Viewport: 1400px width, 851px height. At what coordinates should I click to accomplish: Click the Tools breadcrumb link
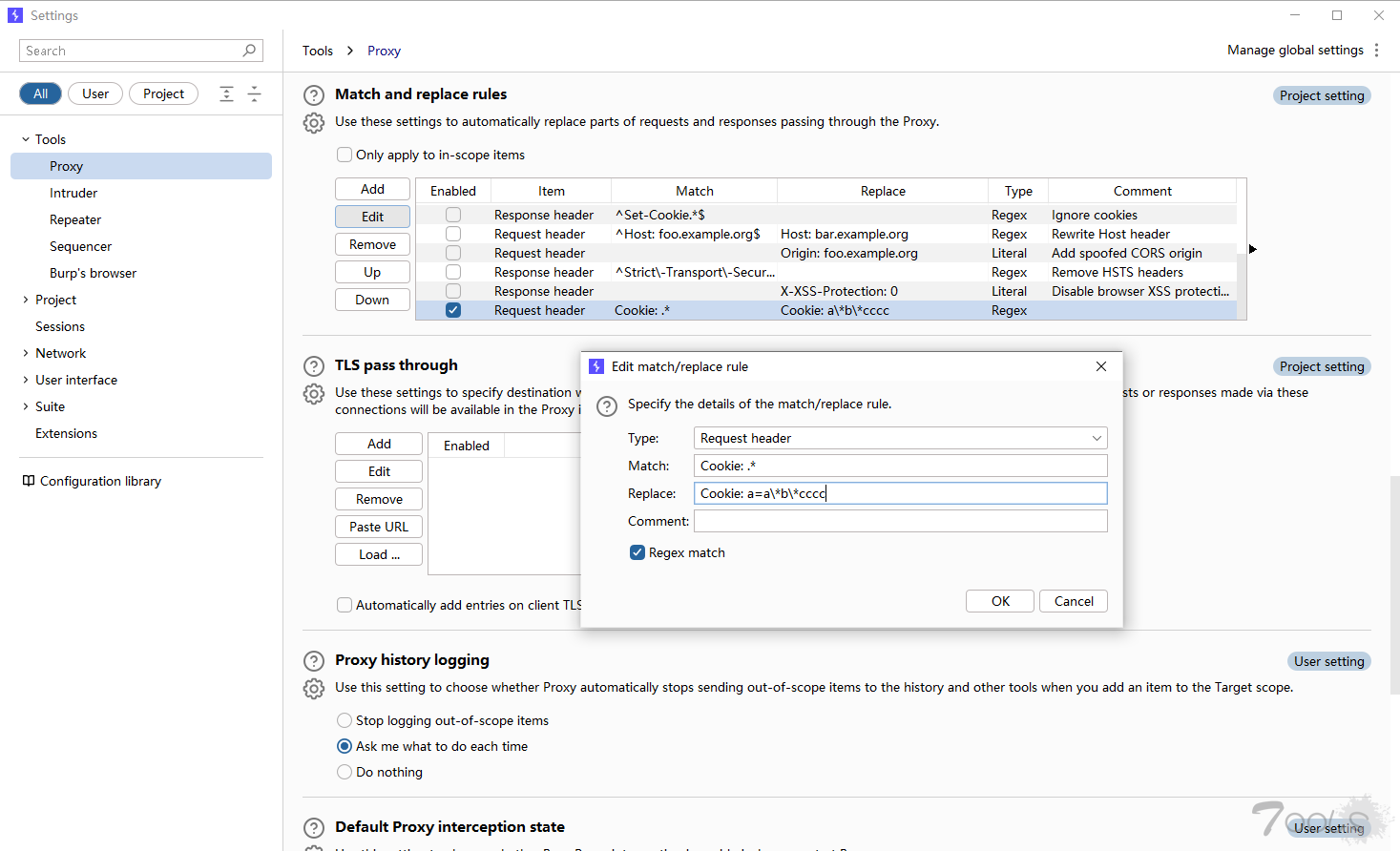coord(318,51)
